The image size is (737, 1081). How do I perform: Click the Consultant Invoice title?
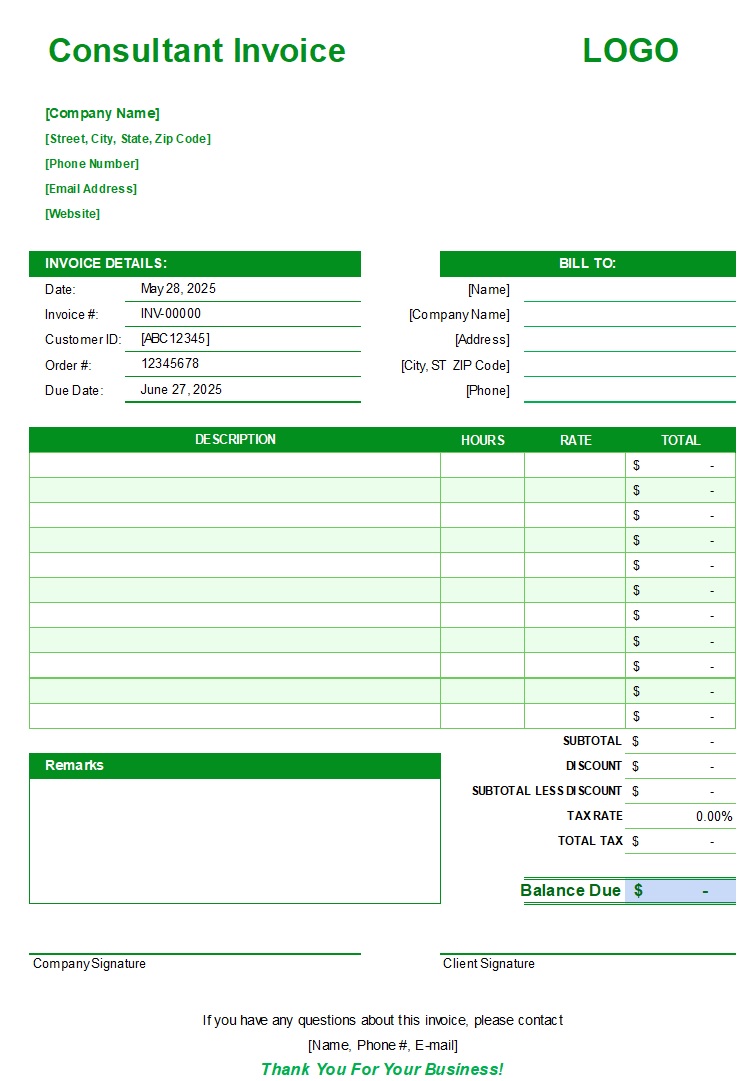tap(196, 50)
